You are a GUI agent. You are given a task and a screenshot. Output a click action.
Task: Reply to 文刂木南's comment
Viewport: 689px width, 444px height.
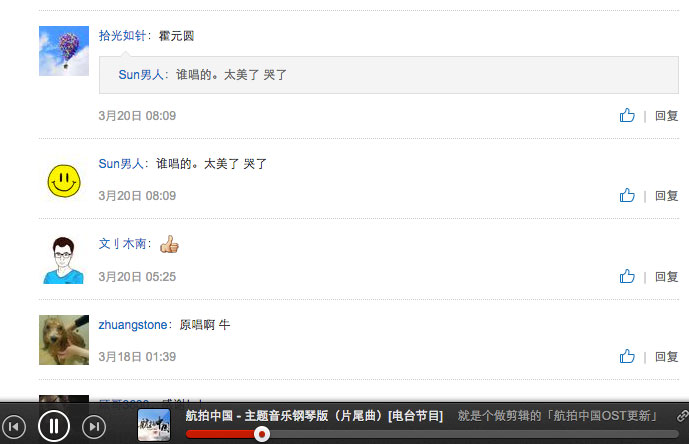(x=667, y=277)
